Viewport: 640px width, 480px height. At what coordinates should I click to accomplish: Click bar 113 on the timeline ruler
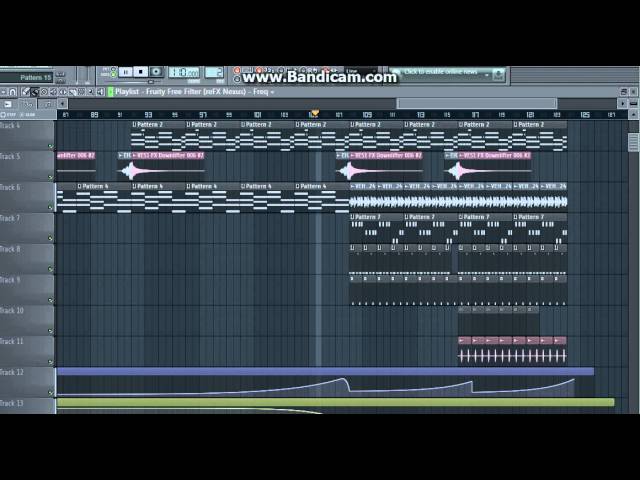pos(421,115)
